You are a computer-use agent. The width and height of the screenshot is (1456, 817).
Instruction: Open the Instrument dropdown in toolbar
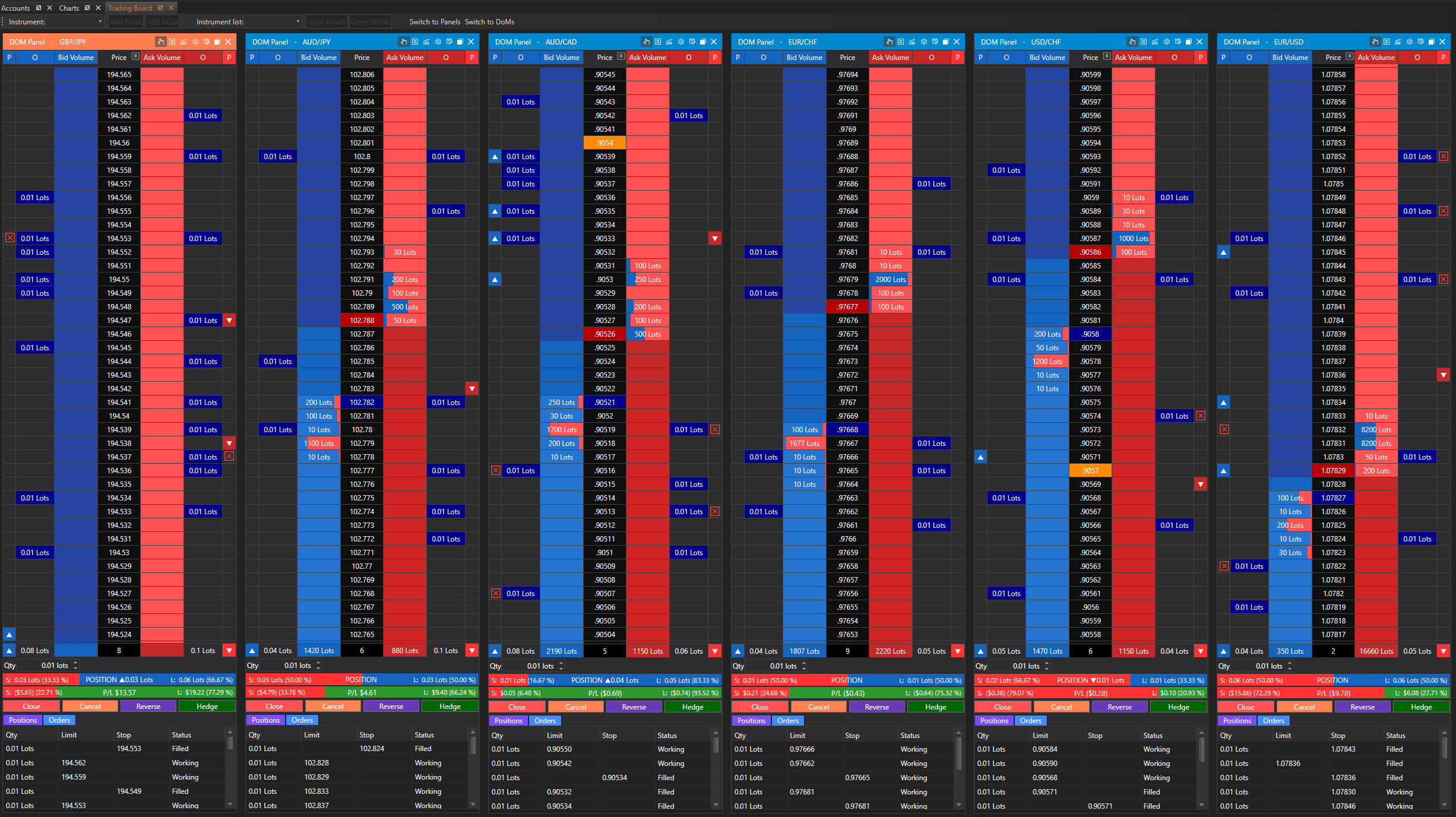(100, 22)
